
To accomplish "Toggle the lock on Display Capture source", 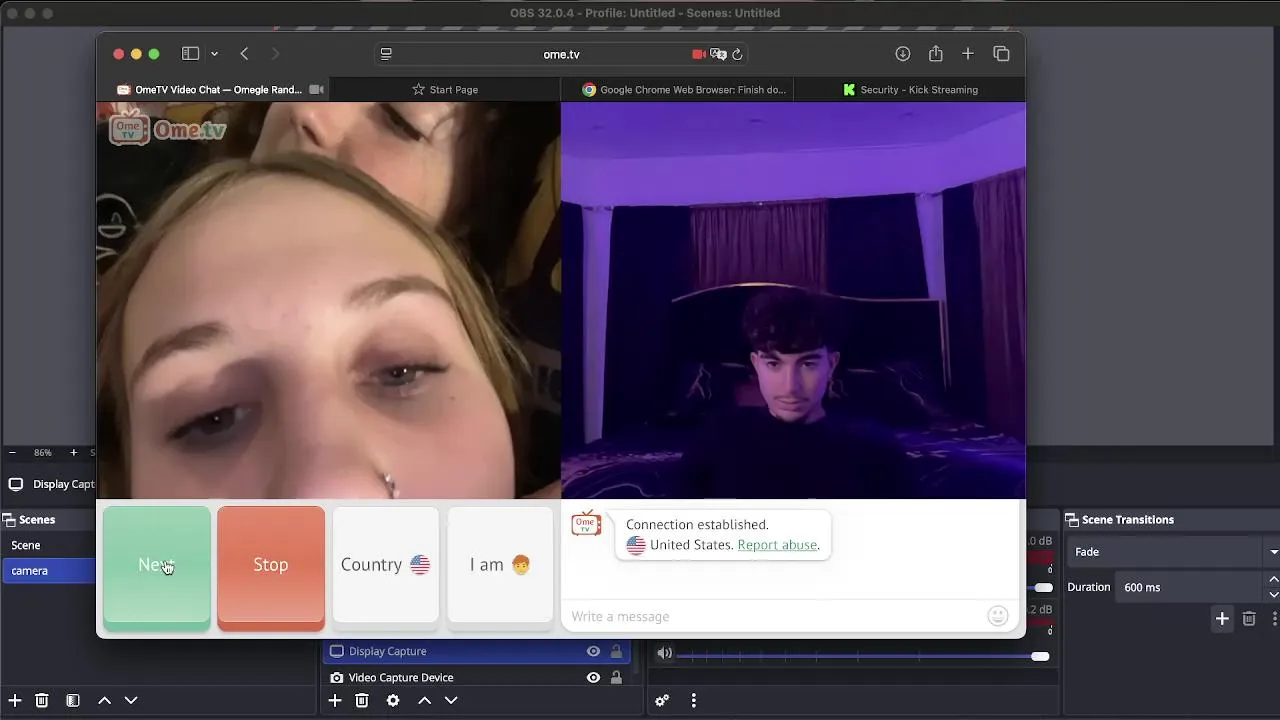I will point(616,651).
